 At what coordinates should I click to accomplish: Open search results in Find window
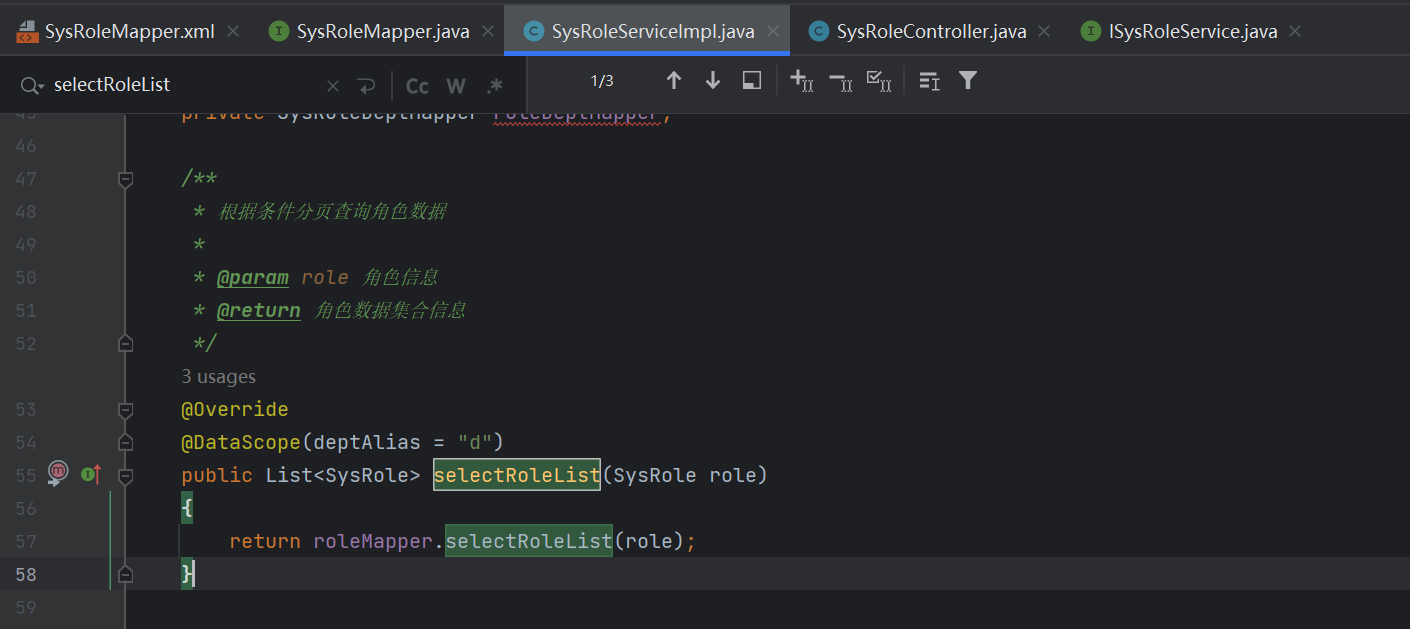pos(752,81)
